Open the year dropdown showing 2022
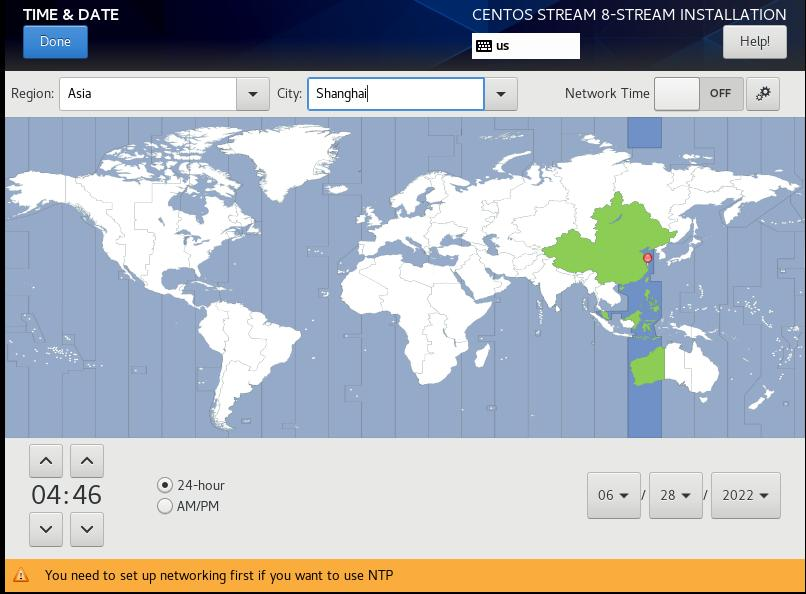This screenshot has height=594, width=806. pyautogui.click(x=745, y=495)
